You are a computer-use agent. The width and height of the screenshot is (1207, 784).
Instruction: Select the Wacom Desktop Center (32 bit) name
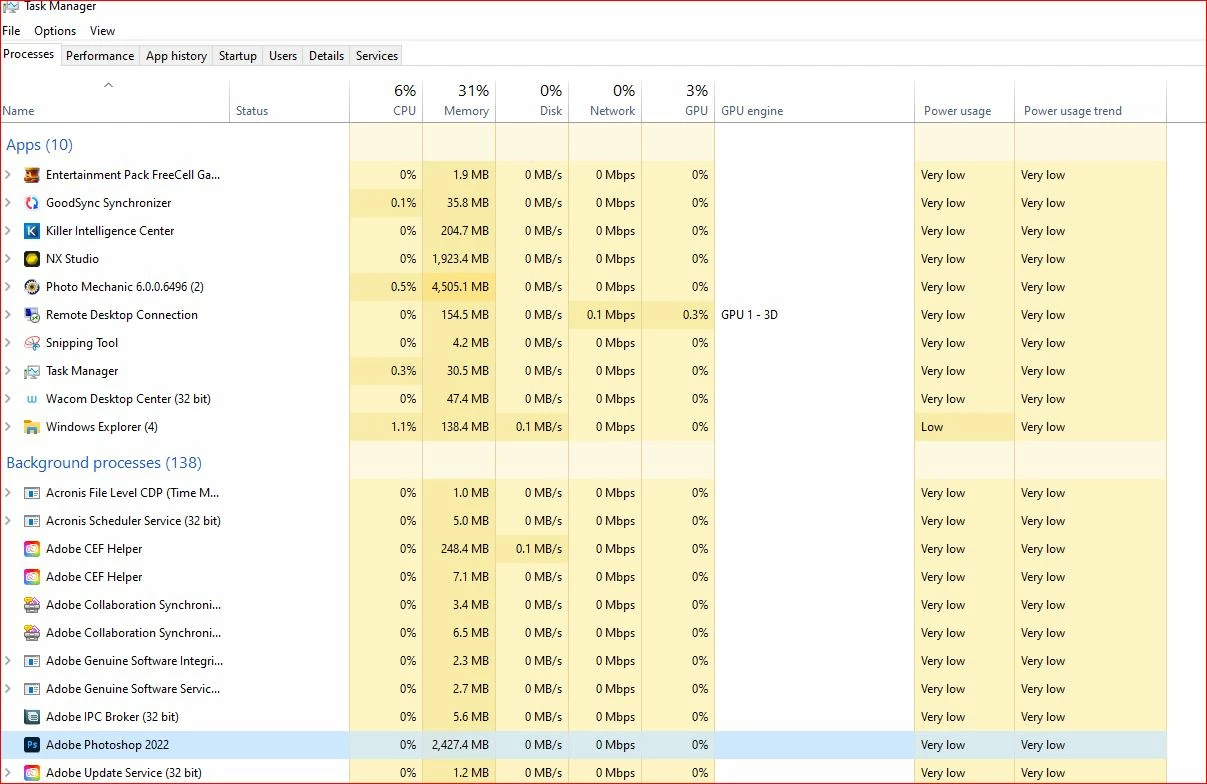(x=128, y=399)
